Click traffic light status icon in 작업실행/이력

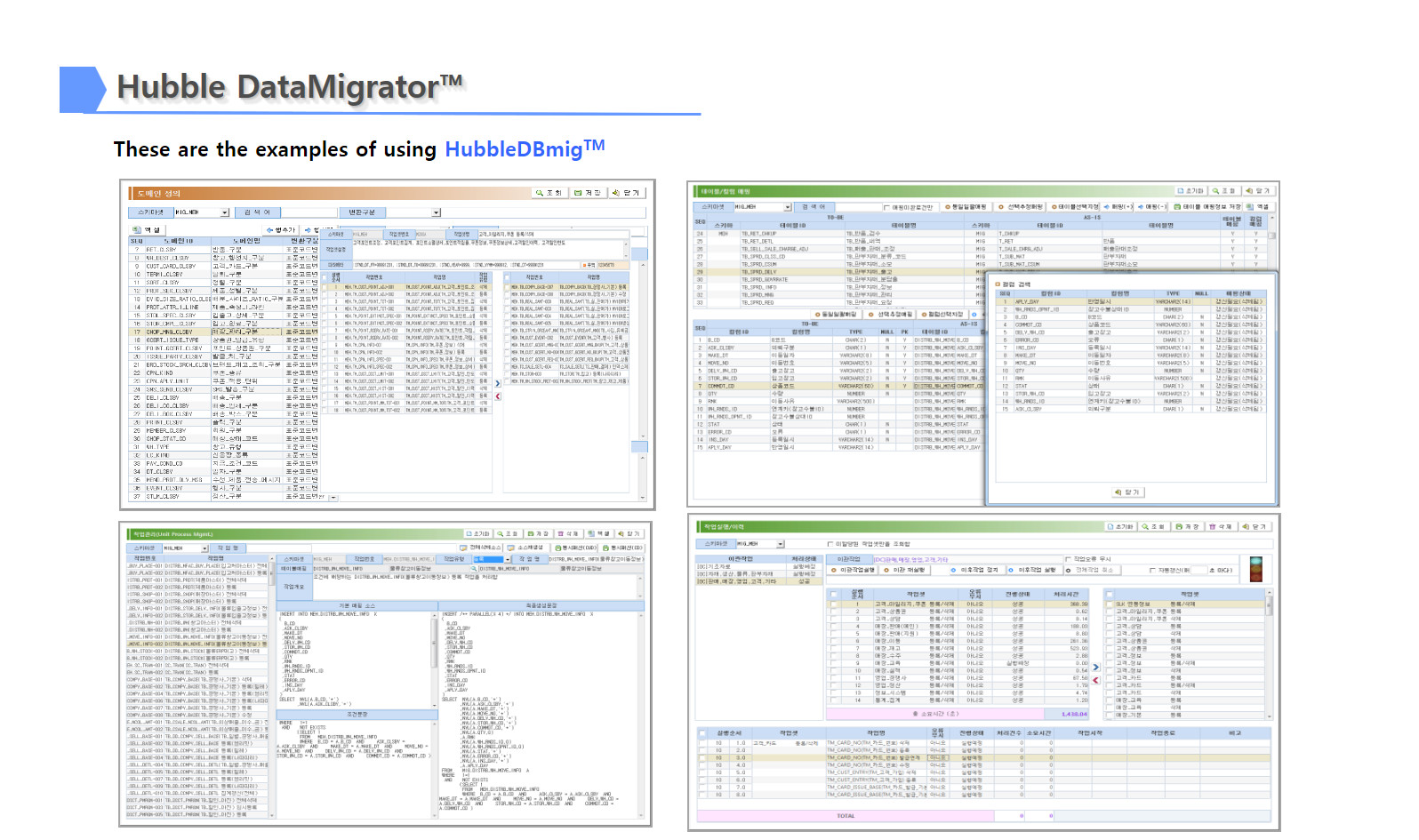pos(1256,569)
